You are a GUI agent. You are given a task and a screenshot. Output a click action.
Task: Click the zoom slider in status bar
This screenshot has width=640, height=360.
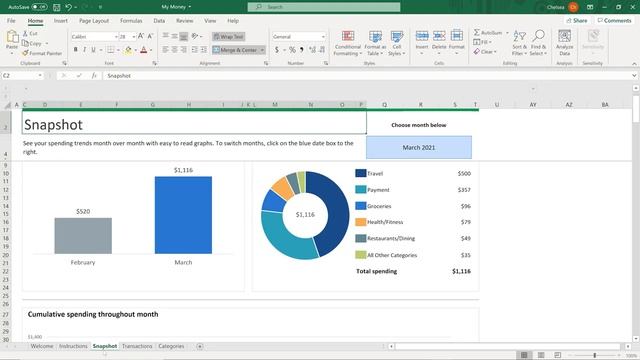594,355
